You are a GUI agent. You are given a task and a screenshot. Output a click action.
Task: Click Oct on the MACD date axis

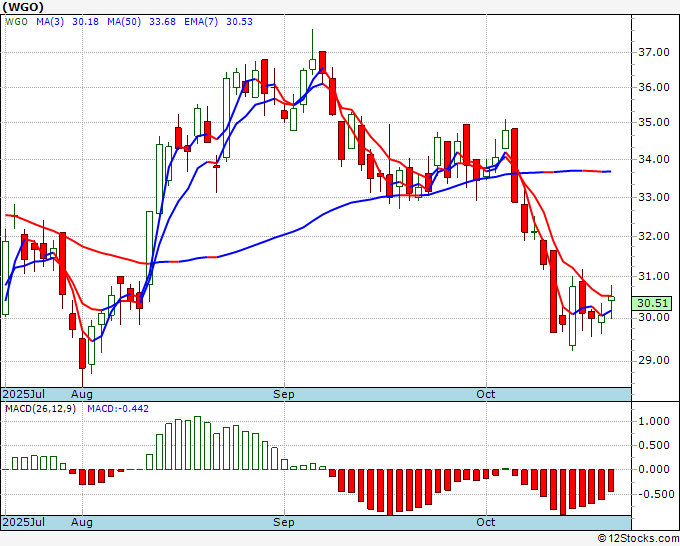point(485,522)
